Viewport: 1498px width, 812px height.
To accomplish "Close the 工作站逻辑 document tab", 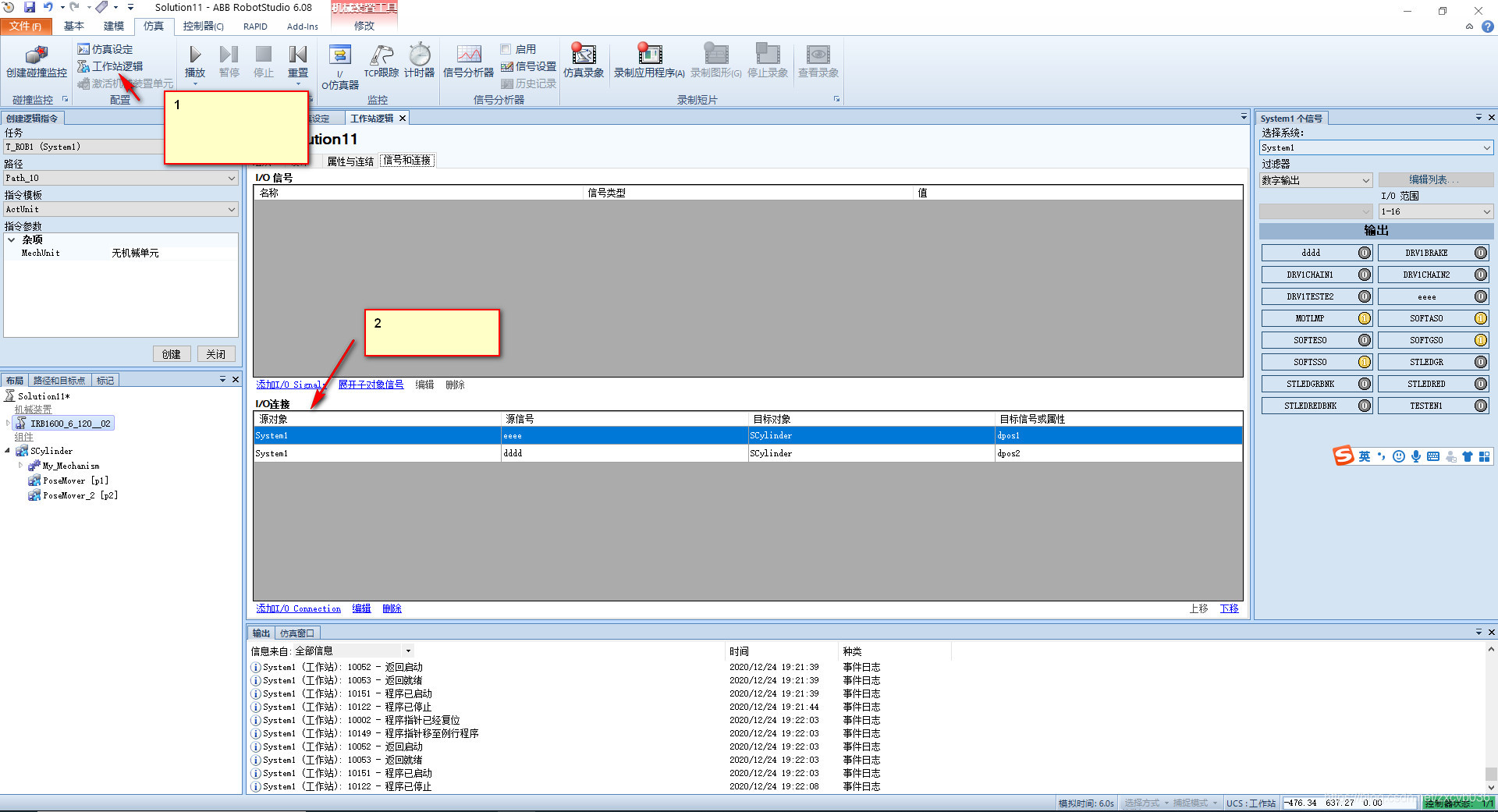I will point(403,119).
